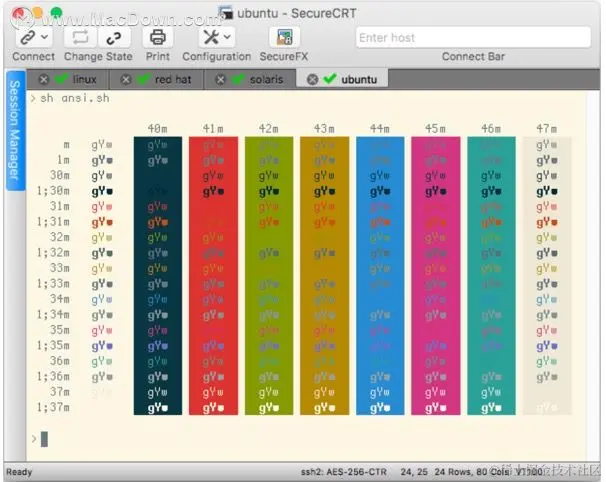This screenshot has width=606, height=482.
Task: Click the 47m column header
Action: click(x=546, y=129)
